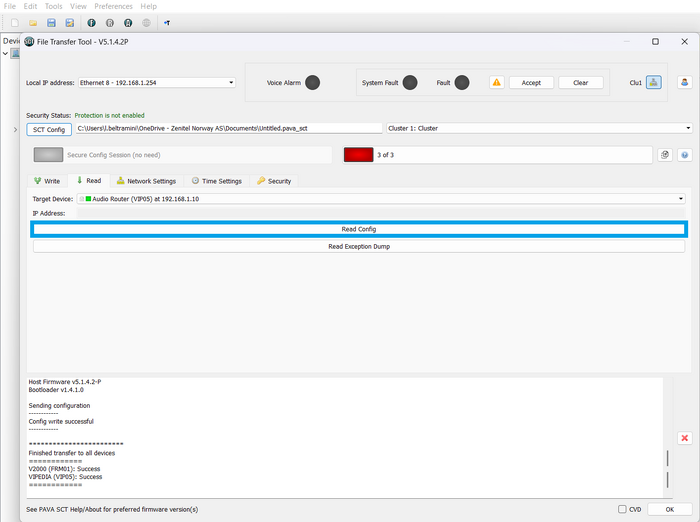This screenshot has height=522, width=700.
Task: Click the yellow warning triangle icon
Action: pyautogui.click(x=496, y=83)
